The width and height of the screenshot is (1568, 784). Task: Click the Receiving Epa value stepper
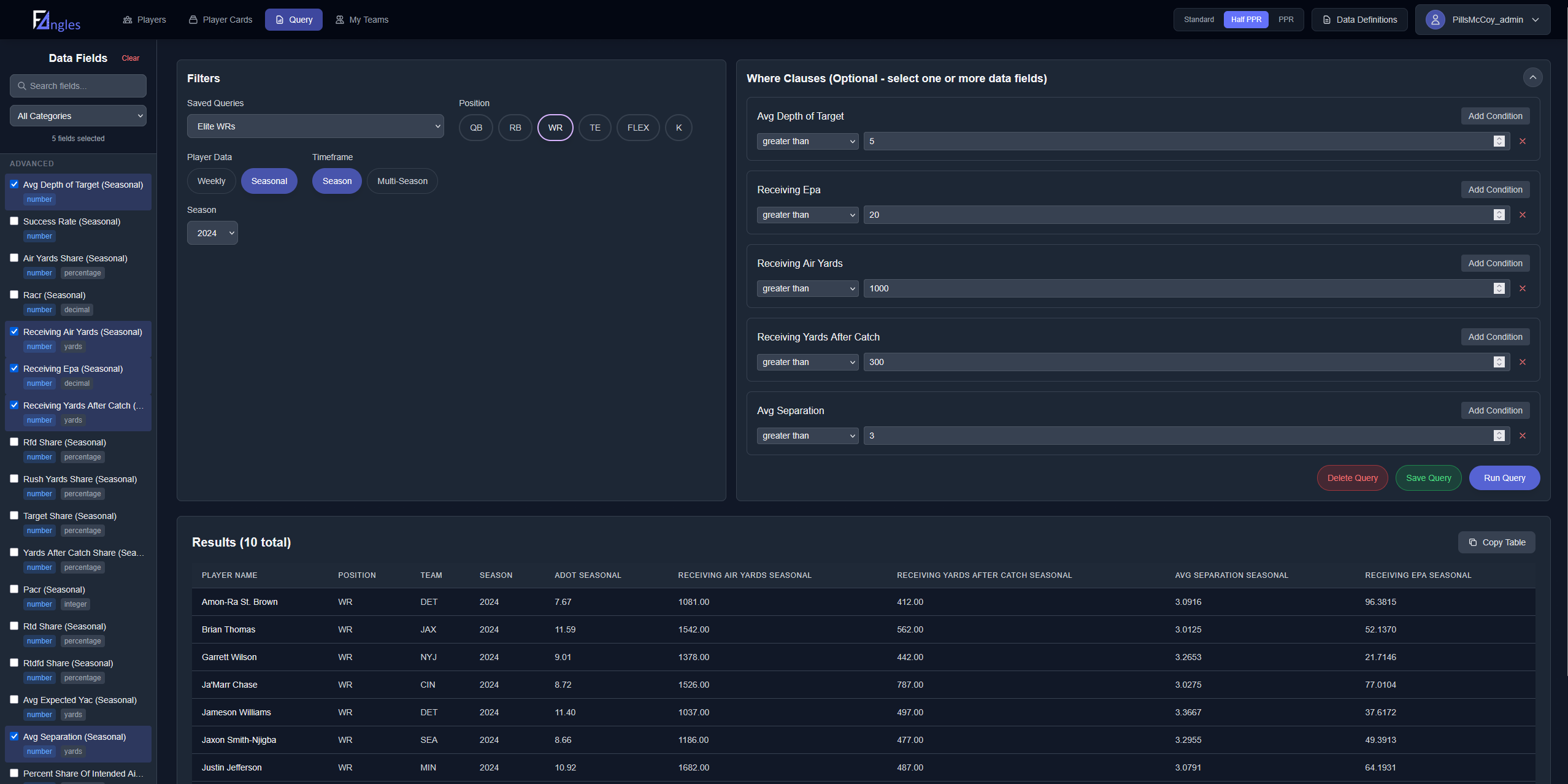click(x=1499, y=215)
